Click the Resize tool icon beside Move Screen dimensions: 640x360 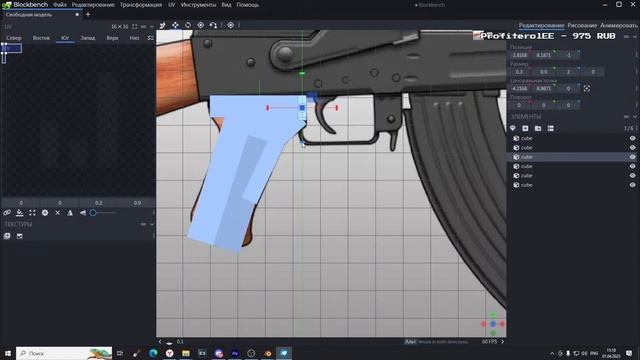pos(162,25)
